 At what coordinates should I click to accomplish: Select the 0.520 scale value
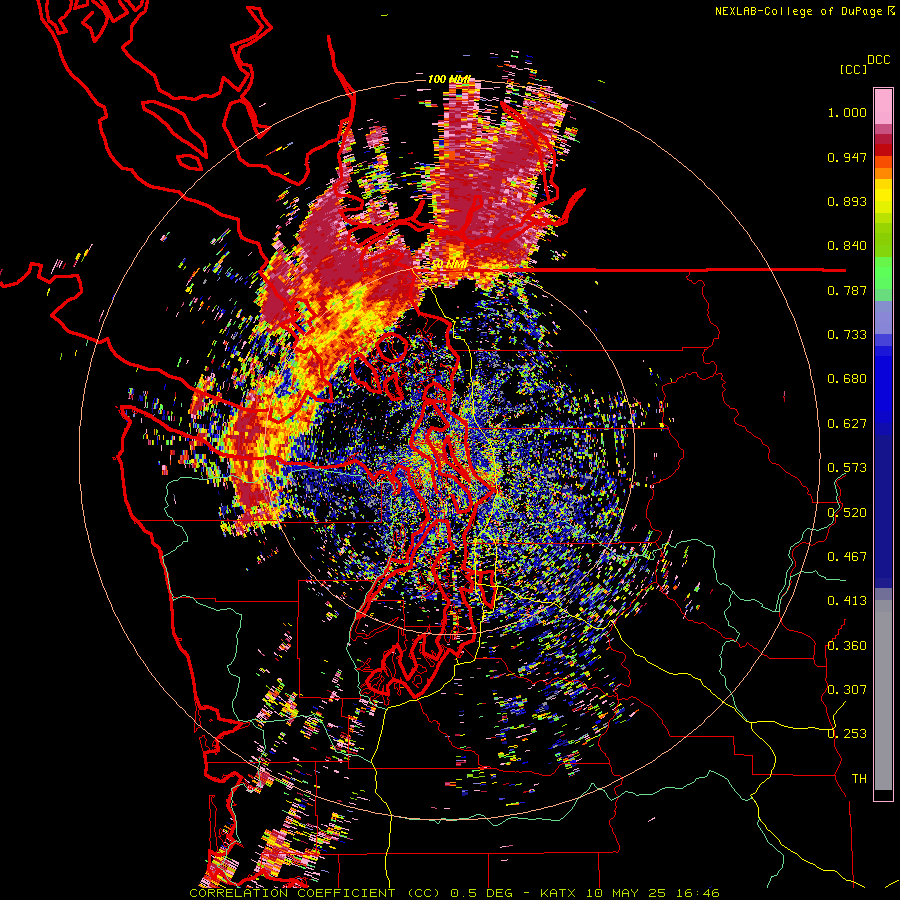pos(847,512)
